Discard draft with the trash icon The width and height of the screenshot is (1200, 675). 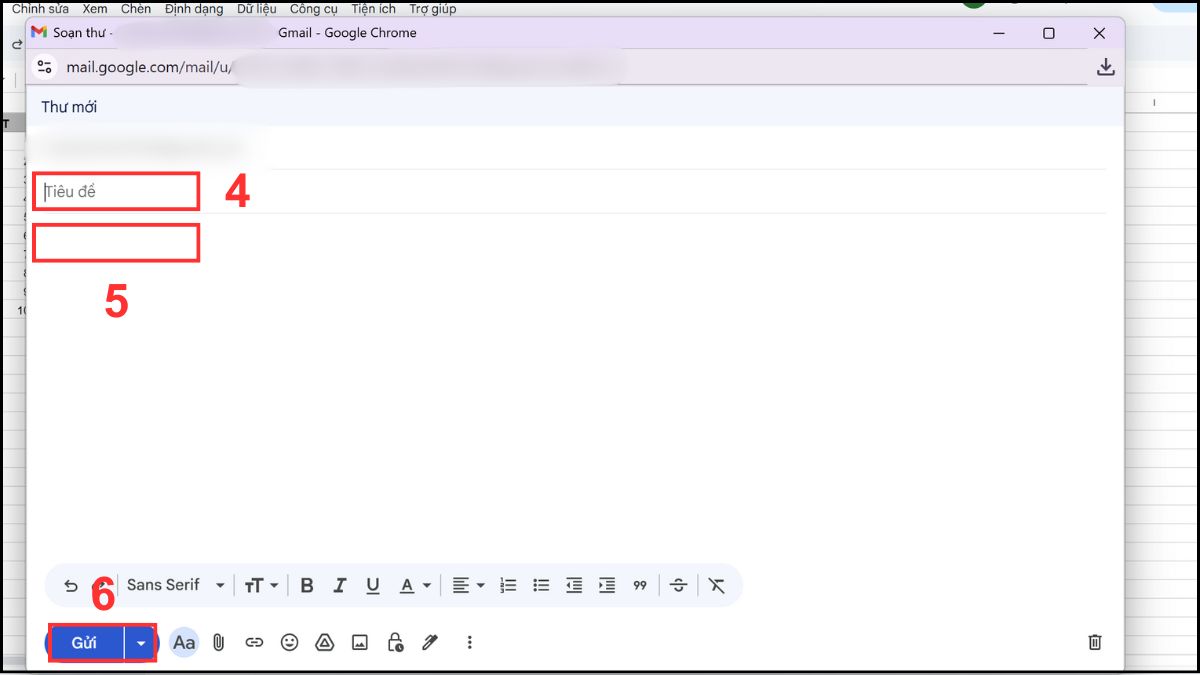coord(1094,643)
